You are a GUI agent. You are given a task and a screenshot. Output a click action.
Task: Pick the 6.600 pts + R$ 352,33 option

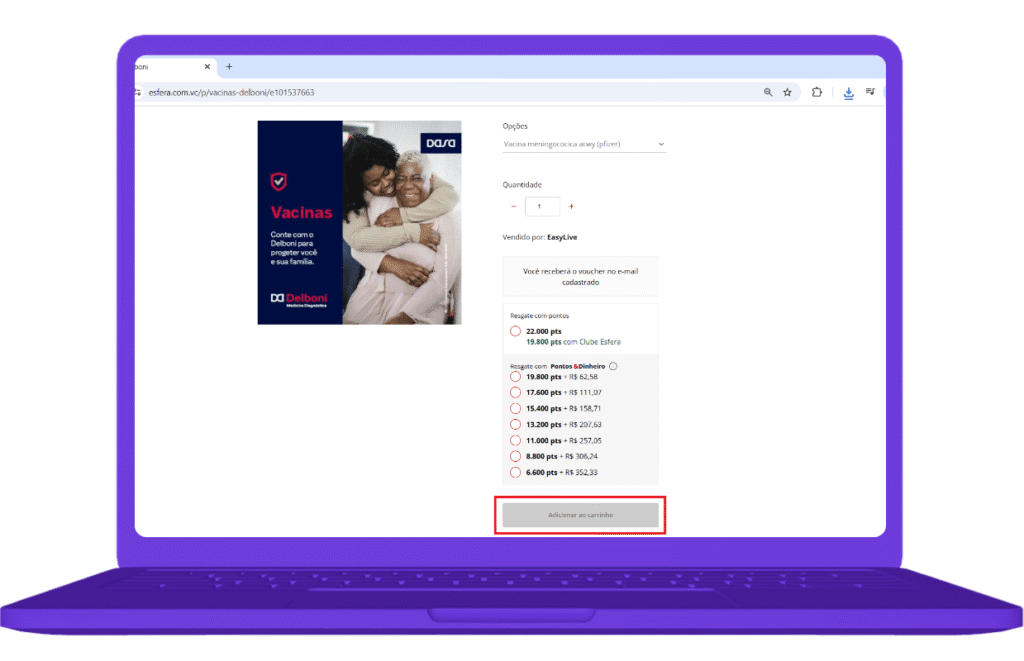coord(515,471)
